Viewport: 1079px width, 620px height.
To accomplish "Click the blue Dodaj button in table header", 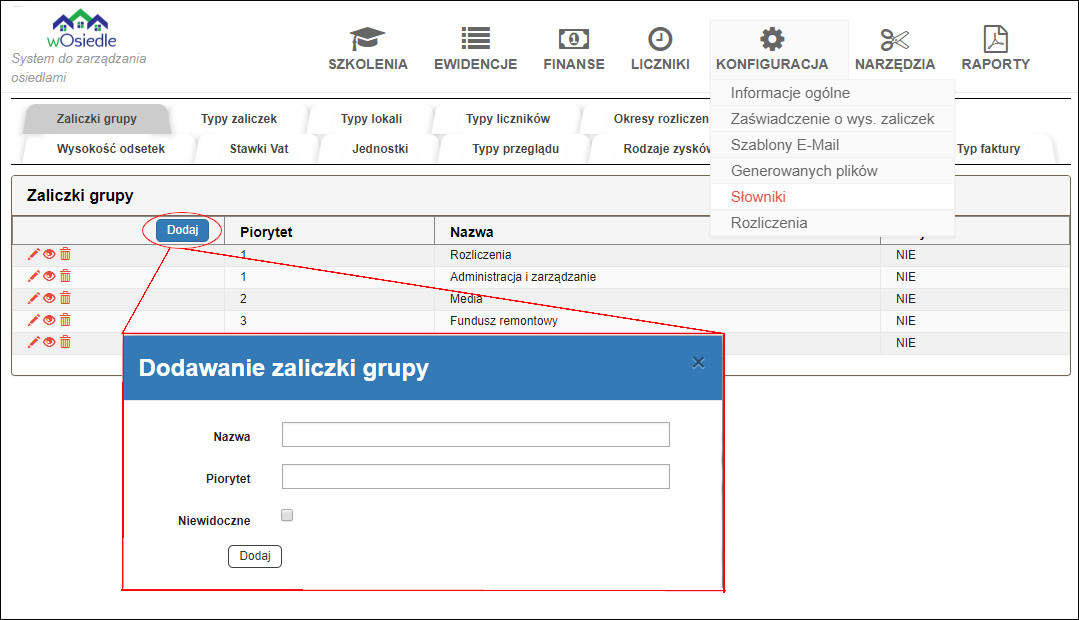I will pyautogui.click(x=182, y=230).
